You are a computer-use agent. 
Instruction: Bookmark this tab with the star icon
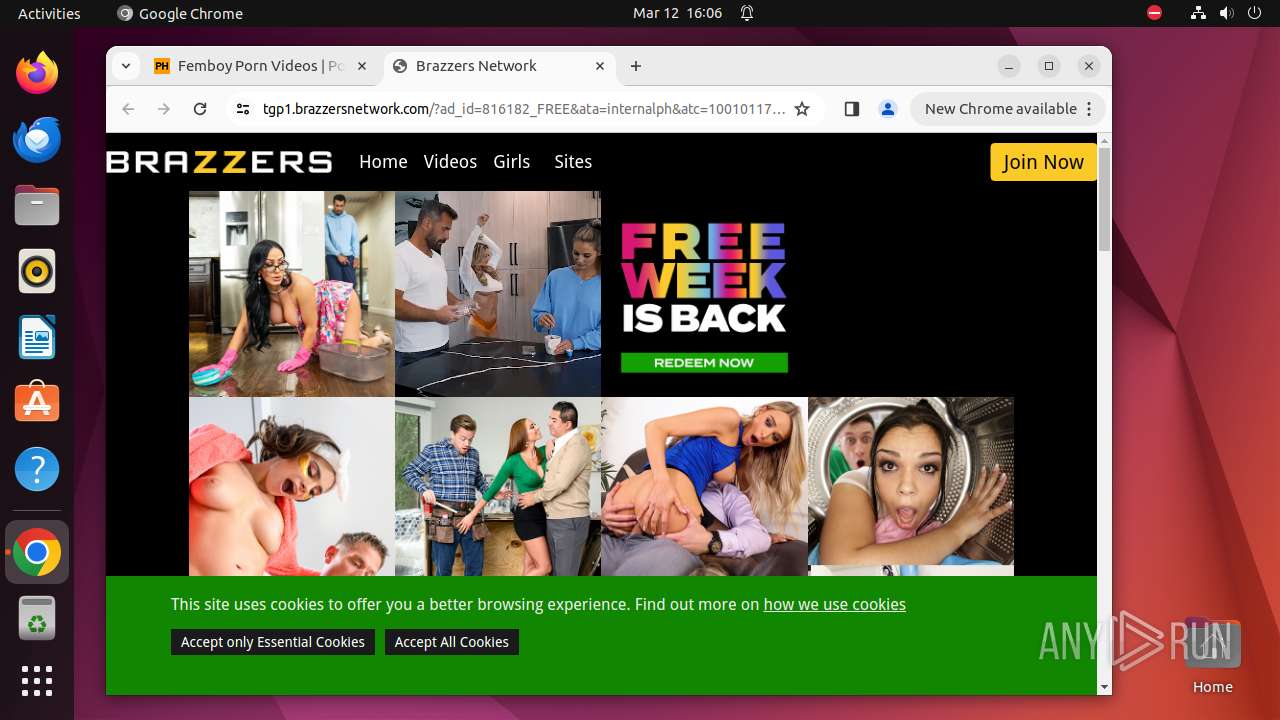(802, 109)
